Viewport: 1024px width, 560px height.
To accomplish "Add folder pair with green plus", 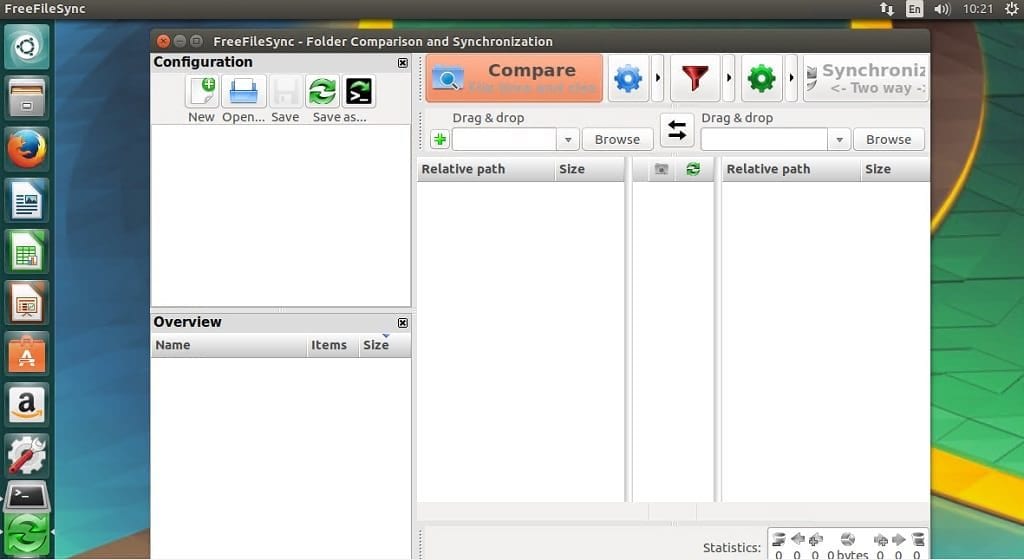I will [440, 139].
